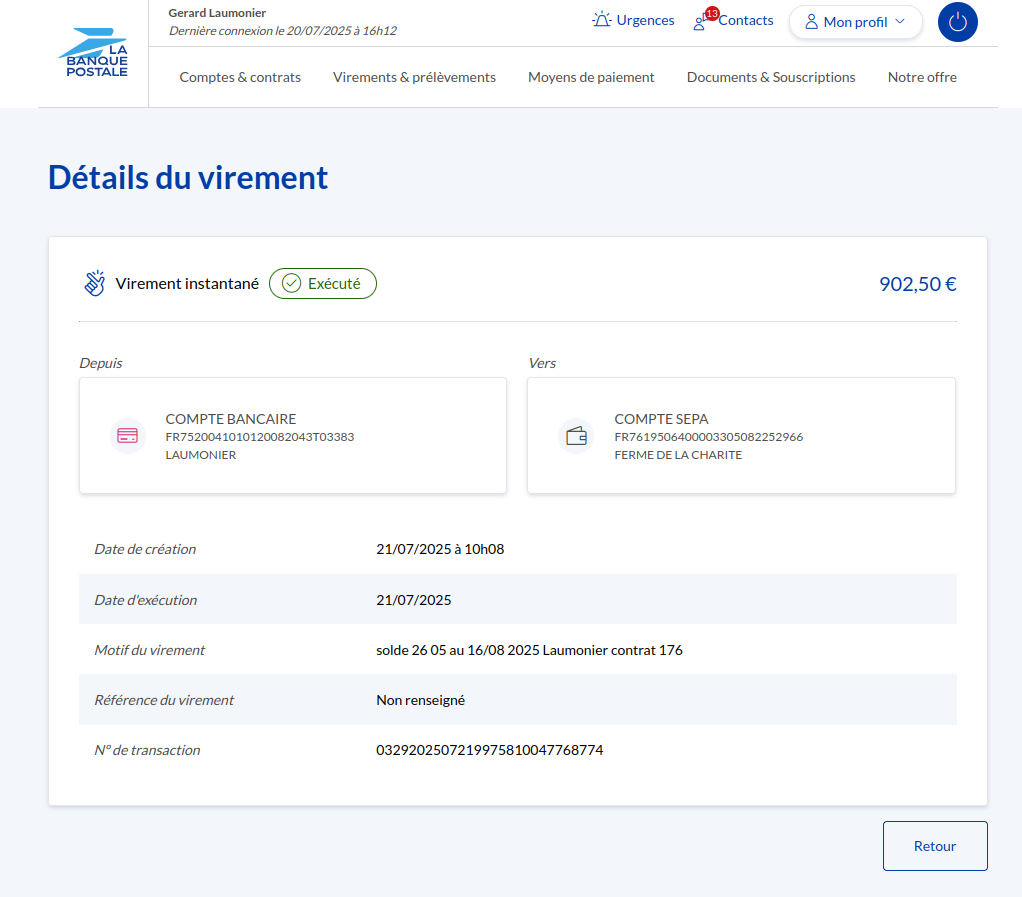Open the Documents & Souscriptions menu
The height and width of the screenshot is (897, 1022).
(771, 77)
